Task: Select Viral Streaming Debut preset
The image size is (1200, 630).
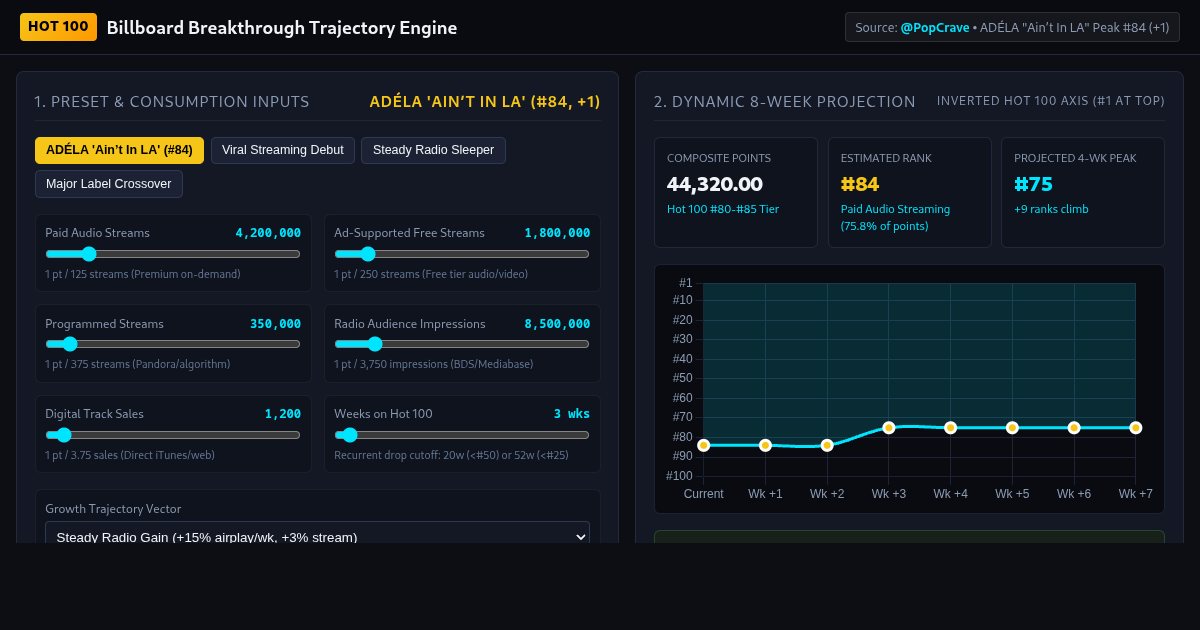Action: tap(283, 150)
